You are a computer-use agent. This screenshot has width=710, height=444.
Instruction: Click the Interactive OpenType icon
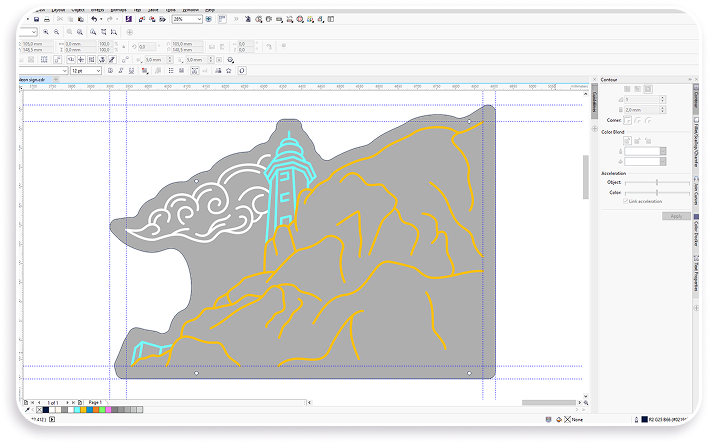(x=242, y=71)
